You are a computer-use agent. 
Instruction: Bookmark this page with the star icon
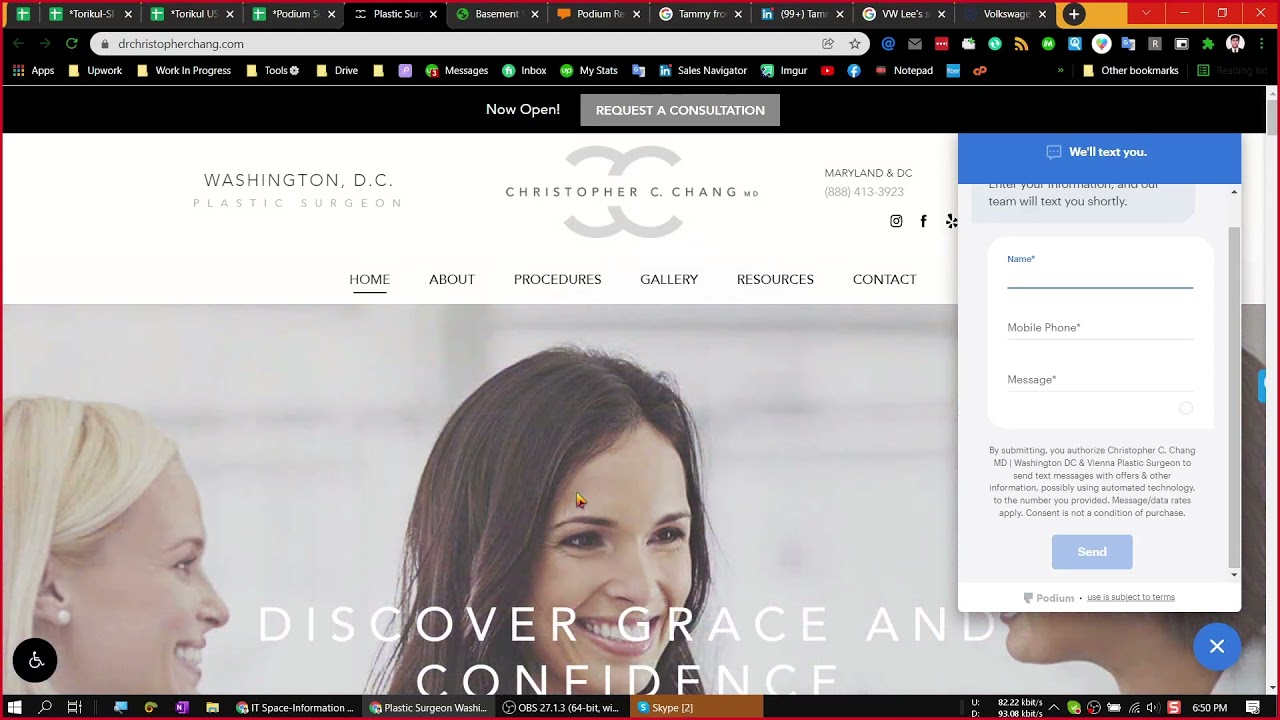click(855, 44)
